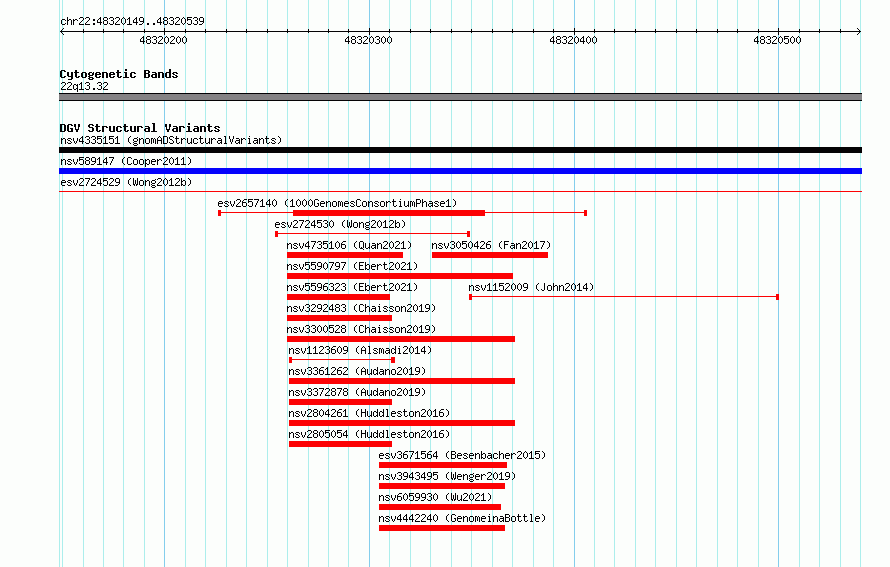Open the nsv2804261 Huddleston2016 label

pyautogui.click(x=369, y=413)
